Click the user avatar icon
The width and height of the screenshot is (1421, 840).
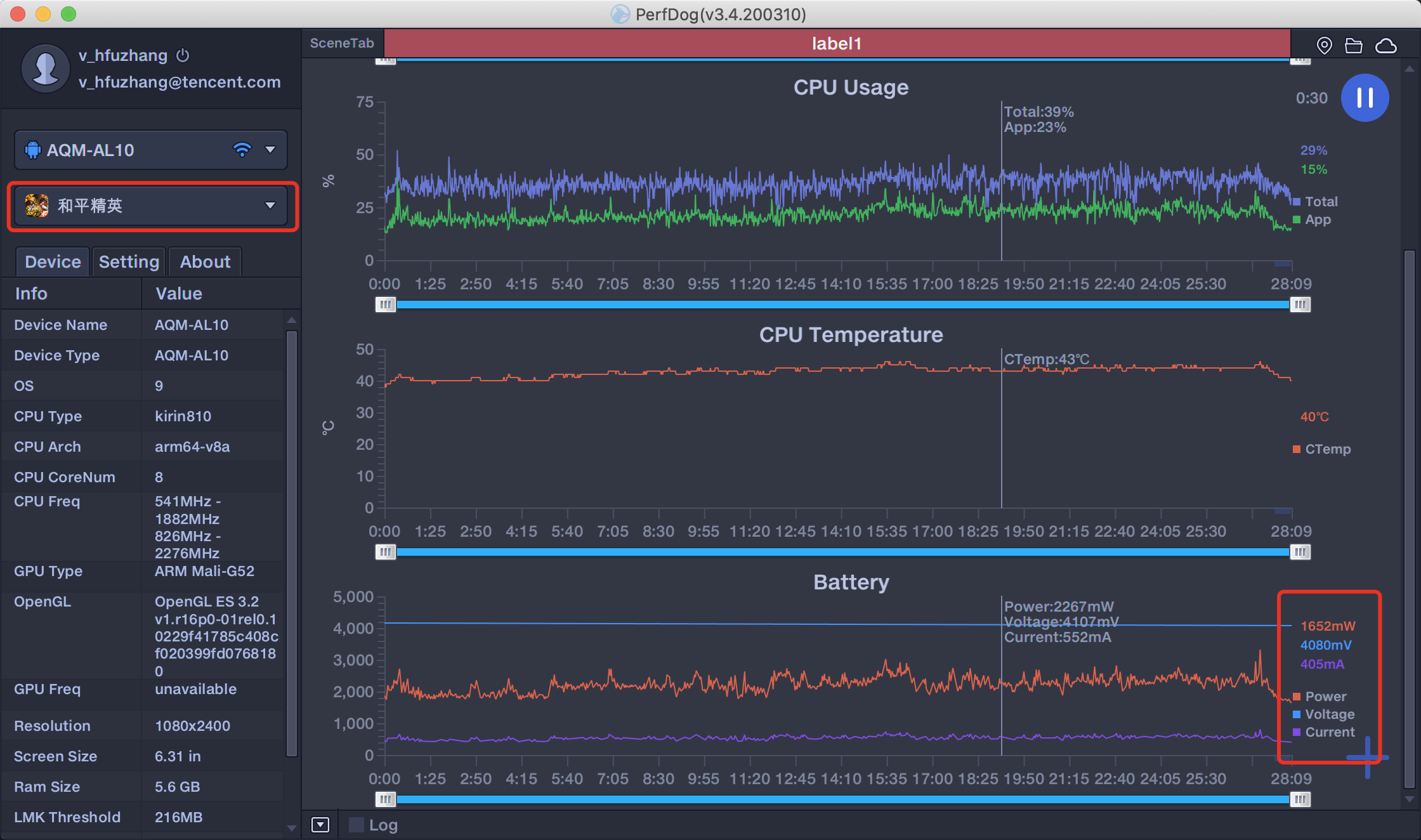(x=45, y=68)
